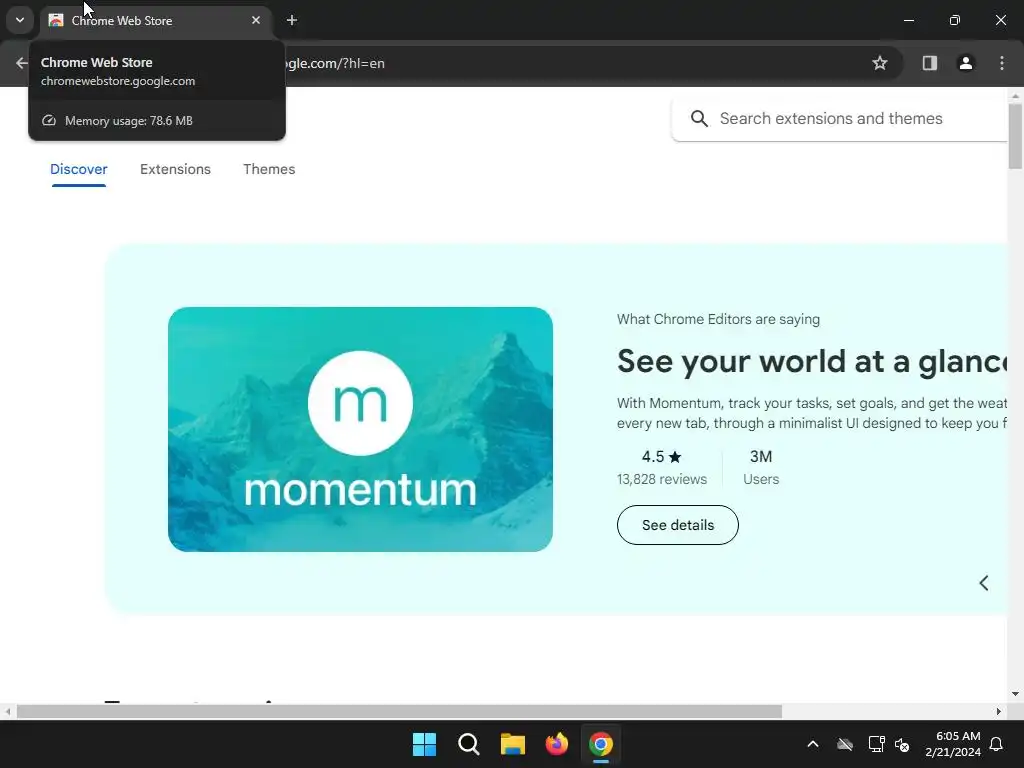1024x768 pixels.
Task: Click the Memory usage 78.6 MB label
Action: (x=129, y=121)
